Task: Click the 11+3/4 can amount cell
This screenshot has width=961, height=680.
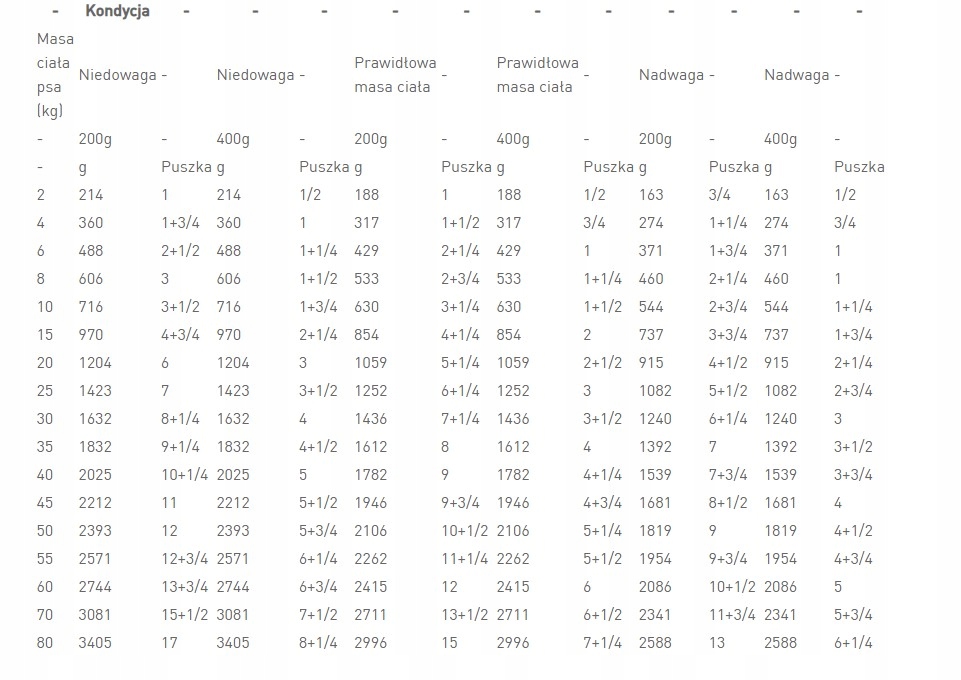Action: click(x=732, y=614)
